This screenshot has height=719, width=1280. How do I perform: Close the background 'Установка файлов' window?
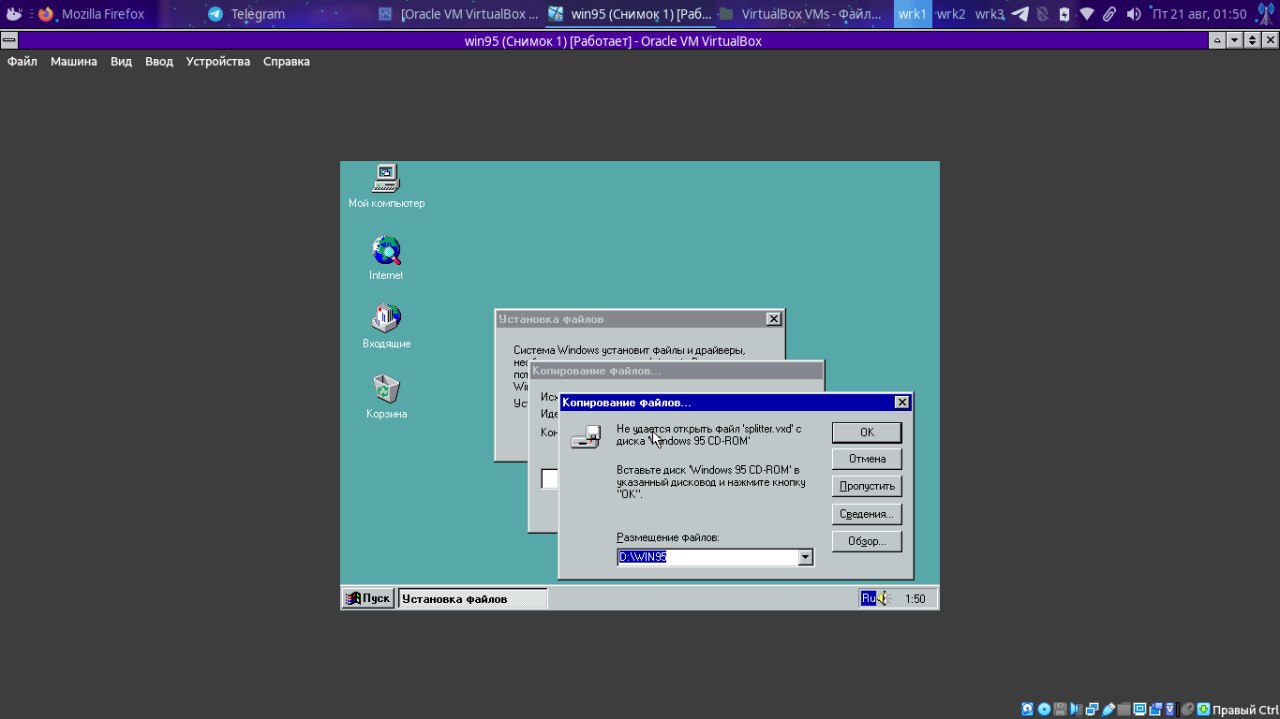point(773,319)
